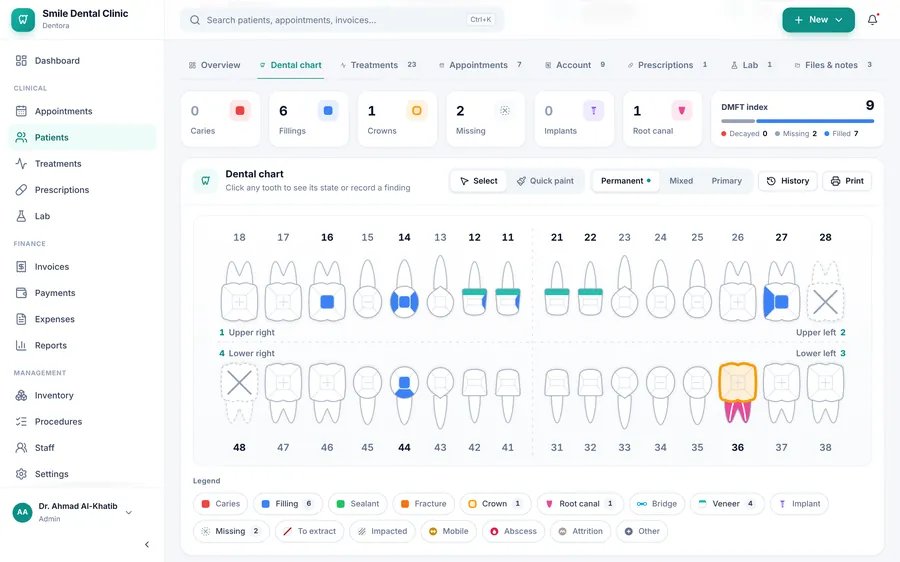Open Reports in the sidebar
900x562 pixels.
(82, 345)
